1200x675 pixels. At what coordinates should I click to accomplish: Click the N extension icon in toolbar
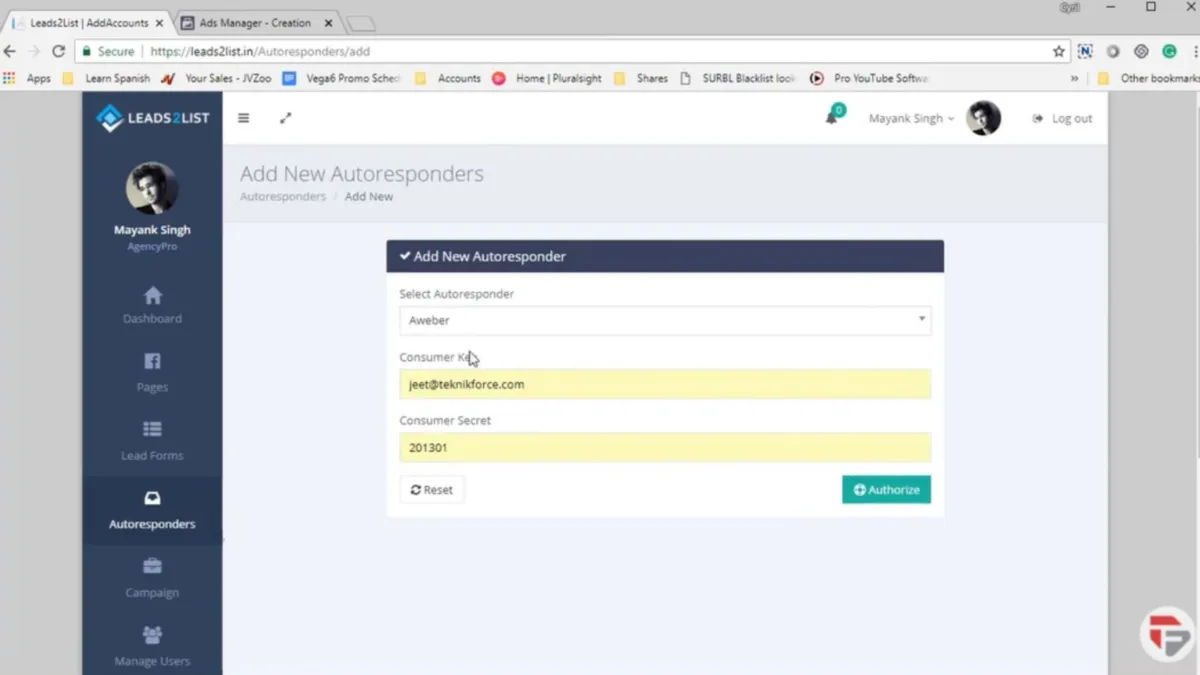(1085, 51)
